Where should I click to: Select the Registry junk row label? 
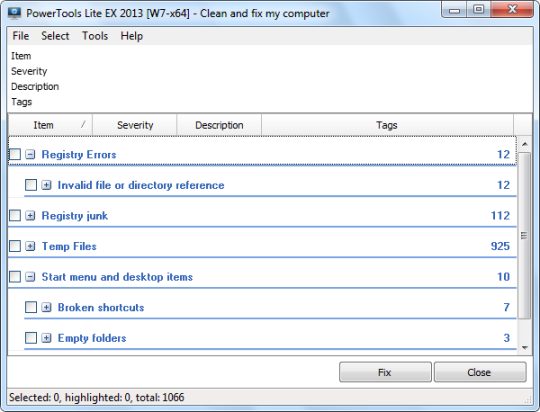point(75,216)
